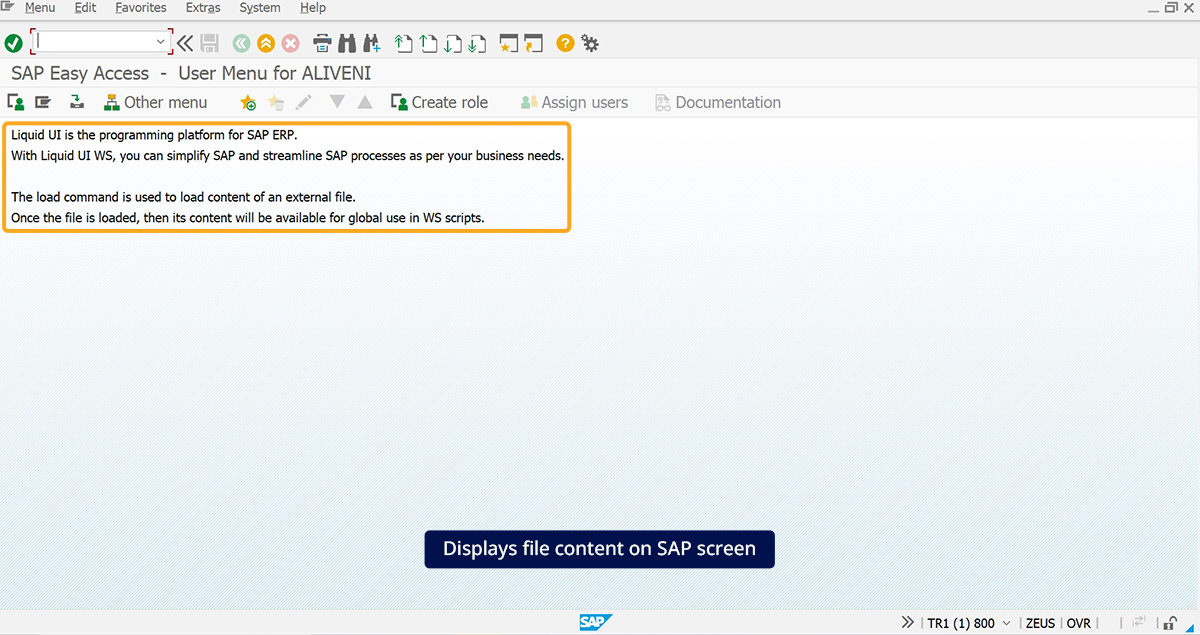Screen dimensions: 1200x635
Task: Click the Move Favorites Up triangle
Action: point(365,102)
